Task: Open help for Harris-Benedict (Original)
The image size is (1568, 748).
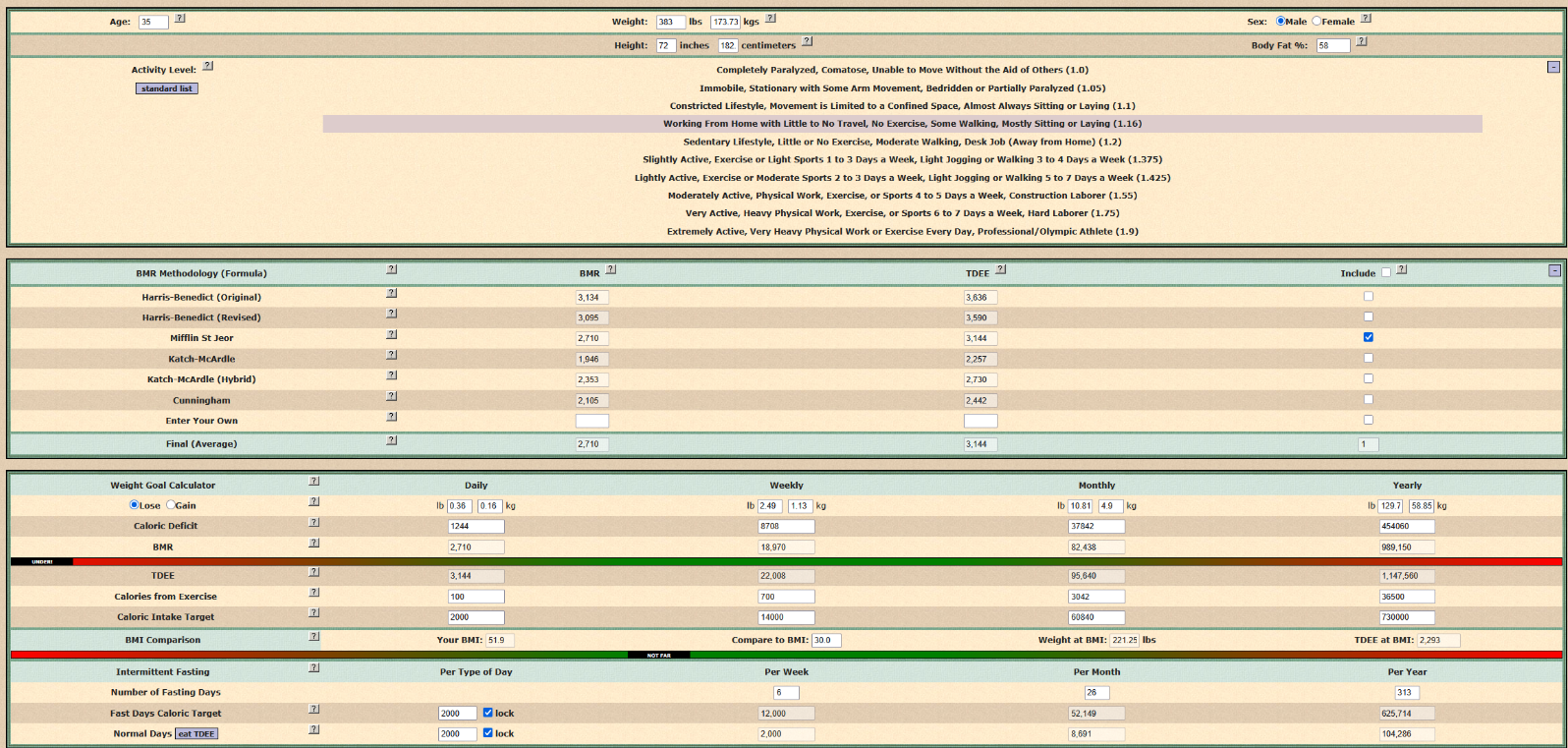Action: click(391, 293)
